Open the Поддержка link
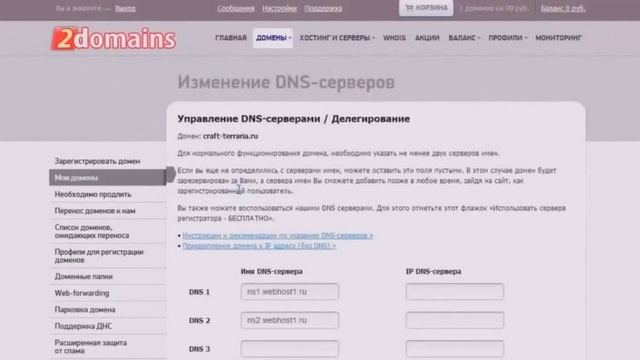 coord(323,8)
